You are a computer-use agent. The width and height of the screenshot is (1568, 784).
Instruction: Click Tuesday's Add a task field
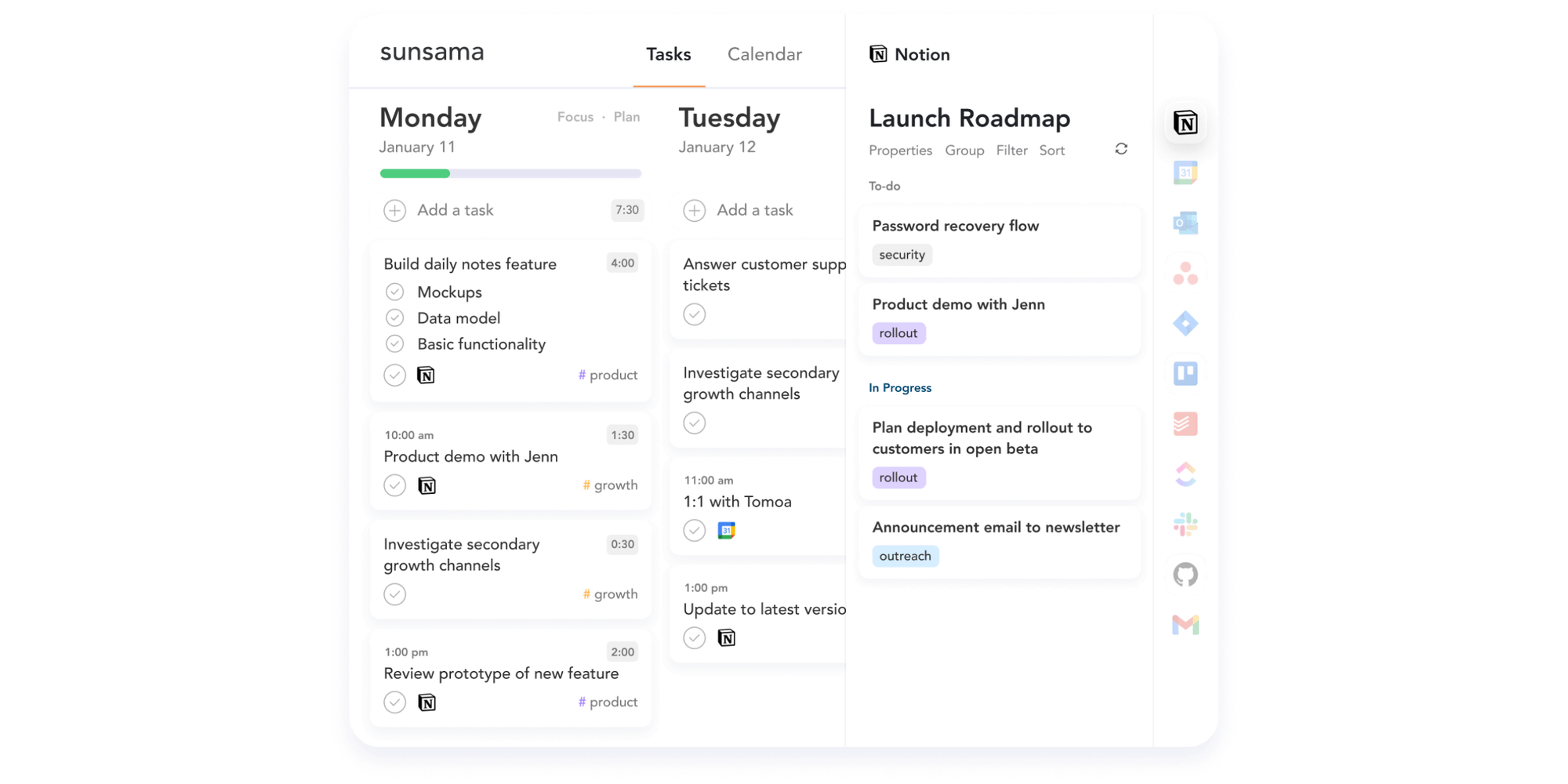coord(755,210)
